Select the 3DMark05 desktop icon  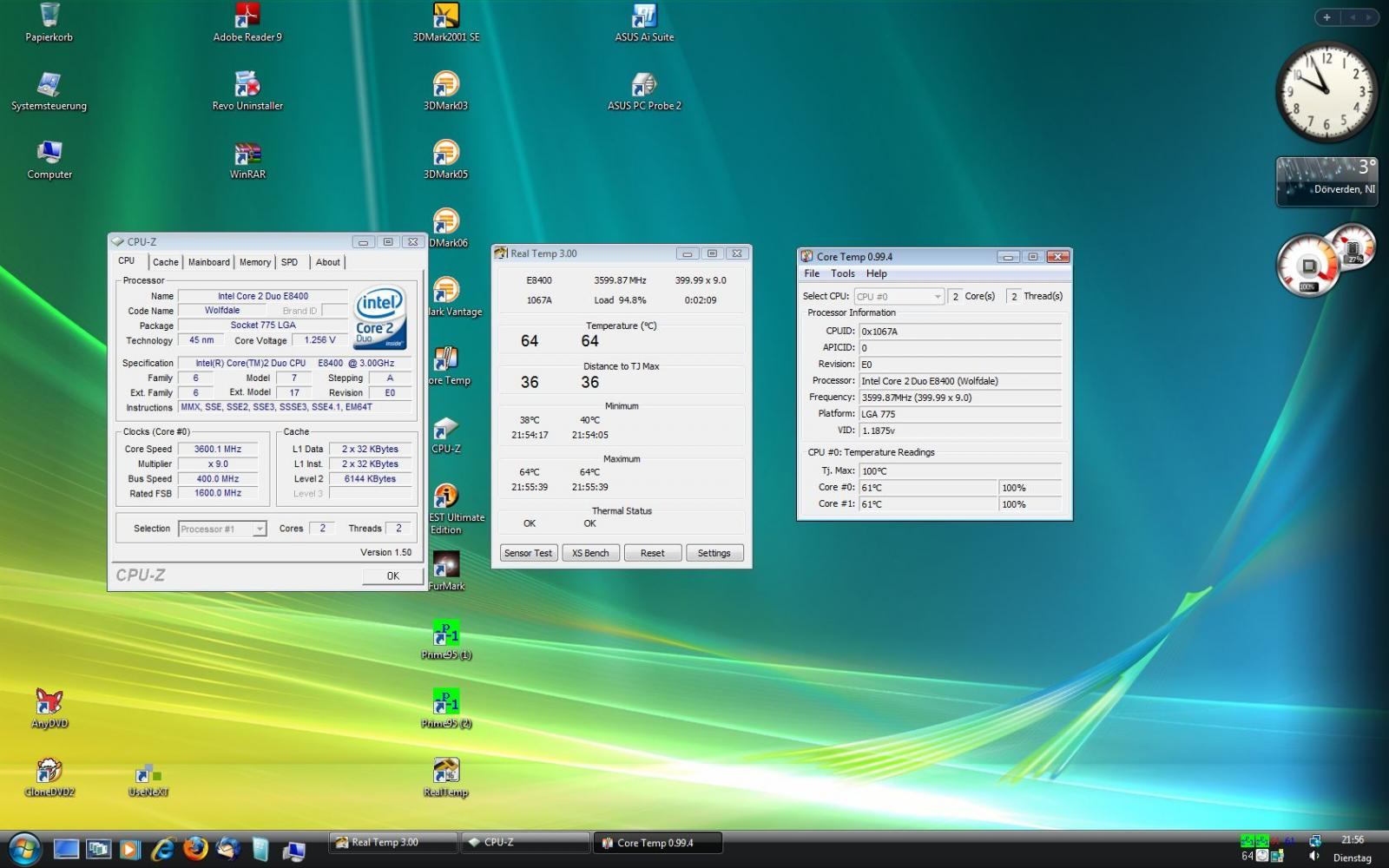point(445,160)
